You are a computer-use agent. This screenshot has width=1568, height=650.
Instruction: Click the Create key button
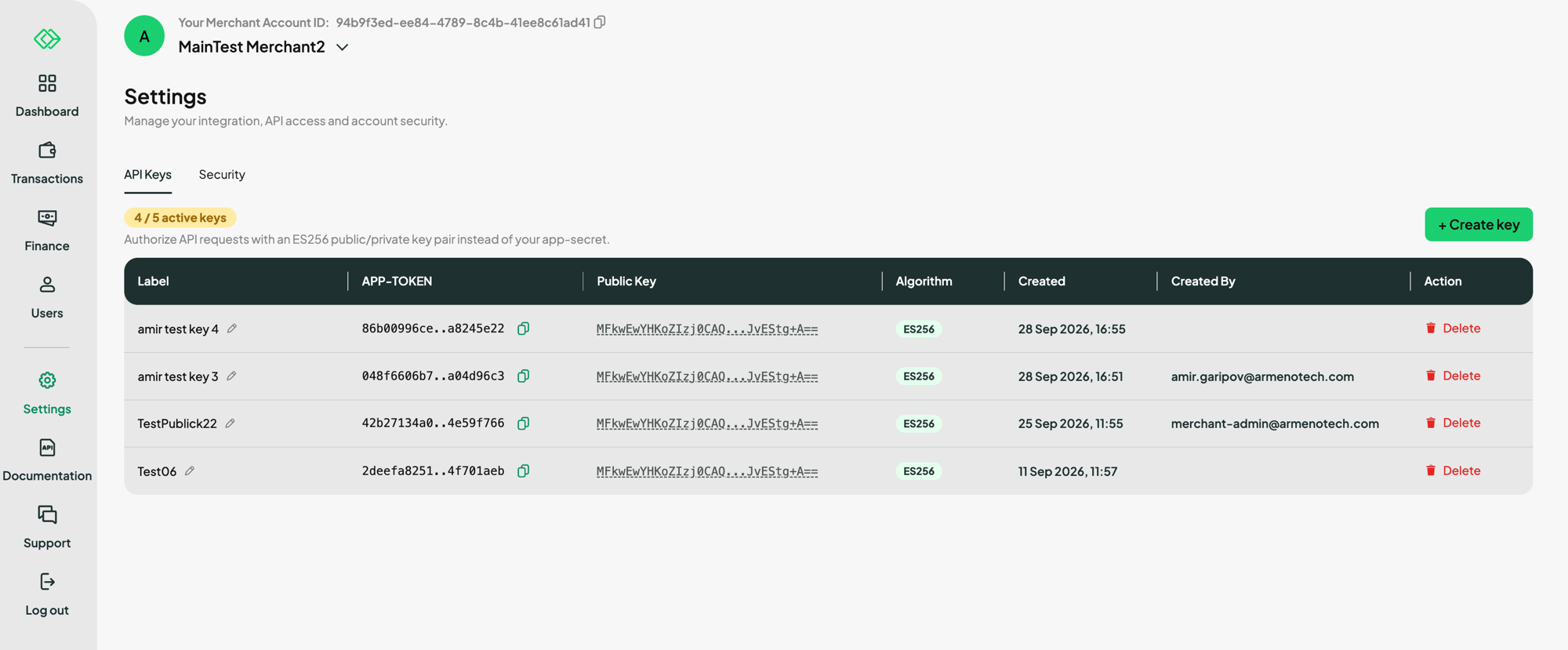pos(1479,224)
